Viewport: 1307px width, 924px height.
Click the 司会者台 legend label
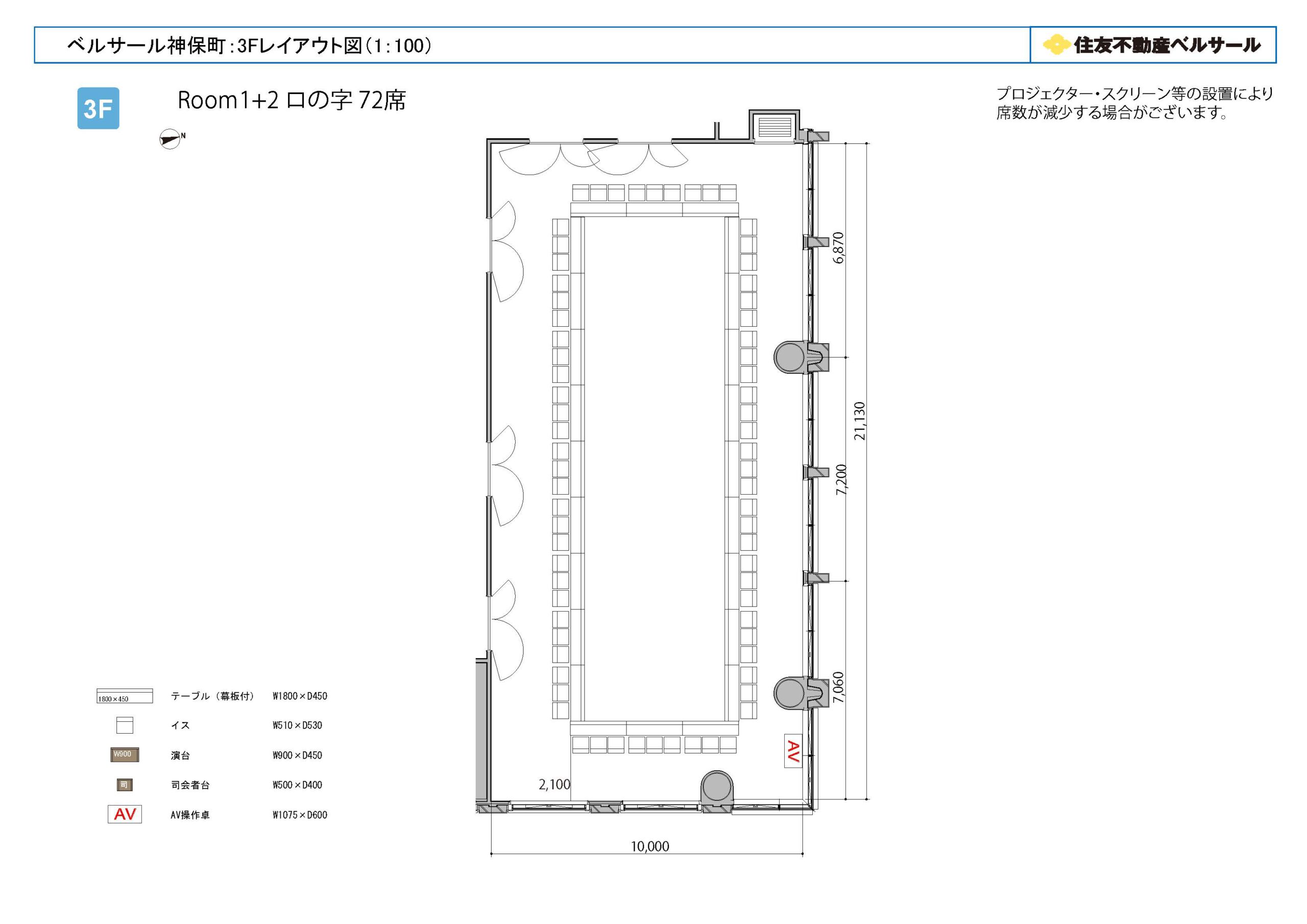[x=190, y=785]
